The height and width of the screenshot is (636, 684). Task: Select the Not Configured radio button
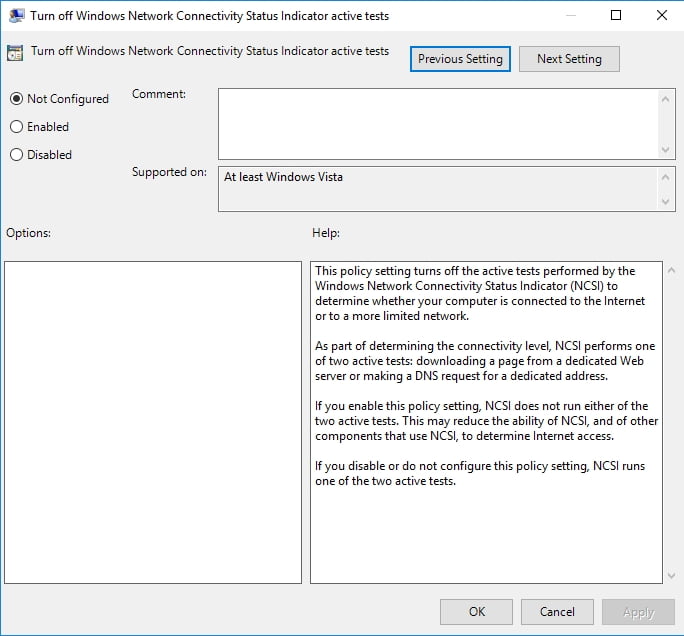coord(16,99)
